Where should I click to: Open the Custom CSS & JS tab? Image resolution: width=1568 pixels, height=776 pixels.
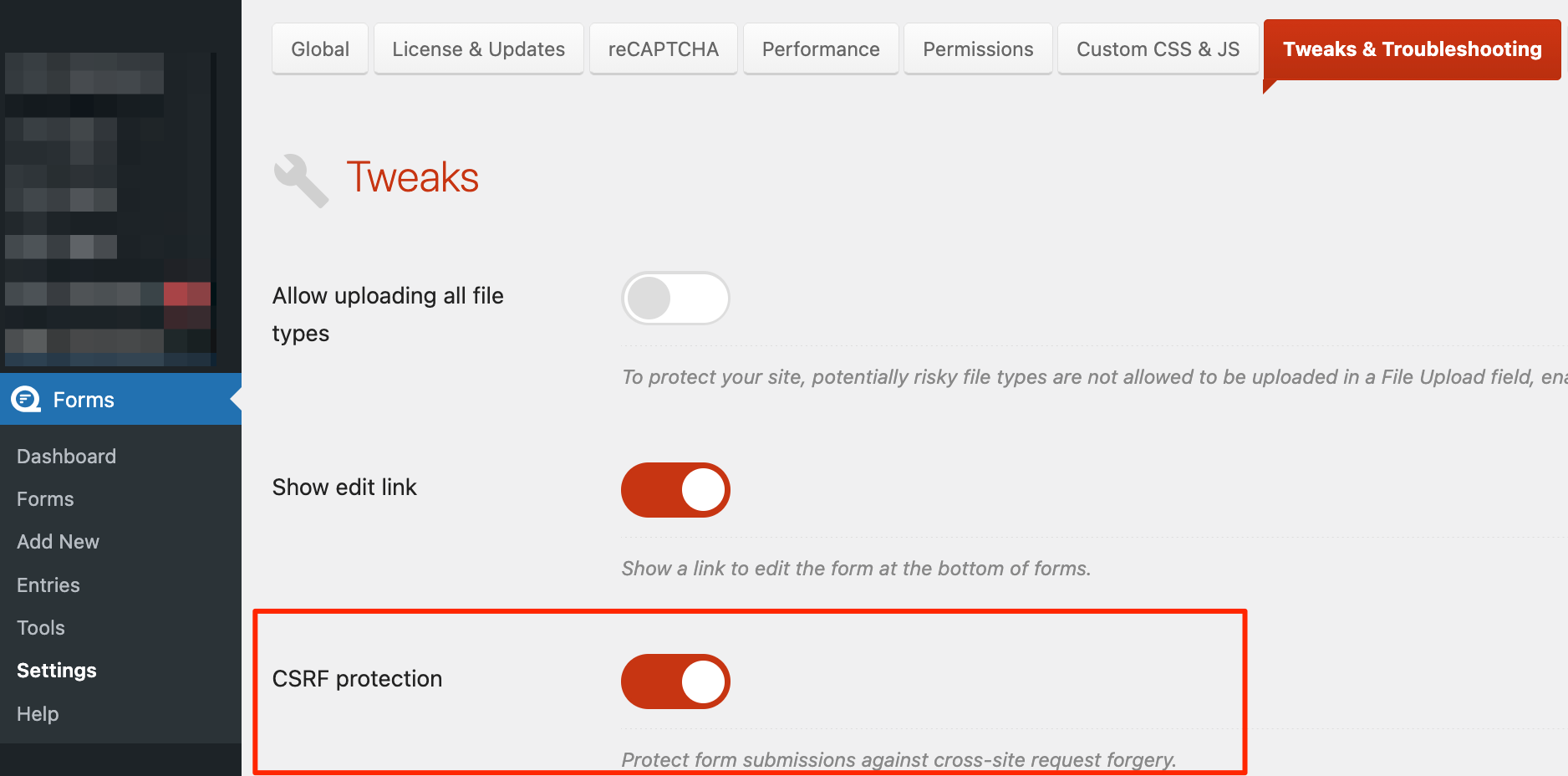(x=1158, y=49)
